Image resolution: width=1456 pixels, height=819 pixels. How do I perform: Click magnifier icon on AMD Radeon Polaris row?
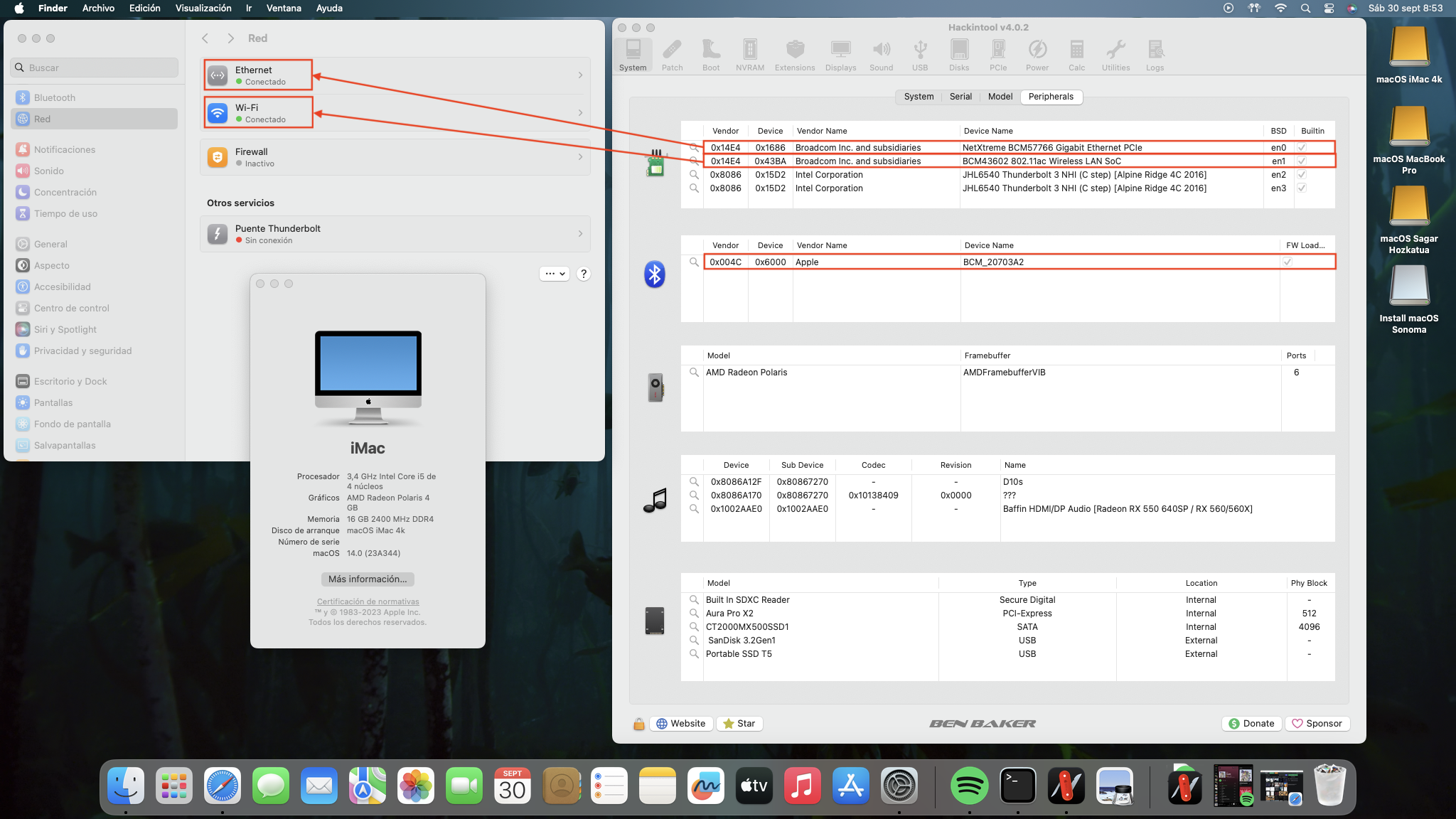tap(694, 373)
